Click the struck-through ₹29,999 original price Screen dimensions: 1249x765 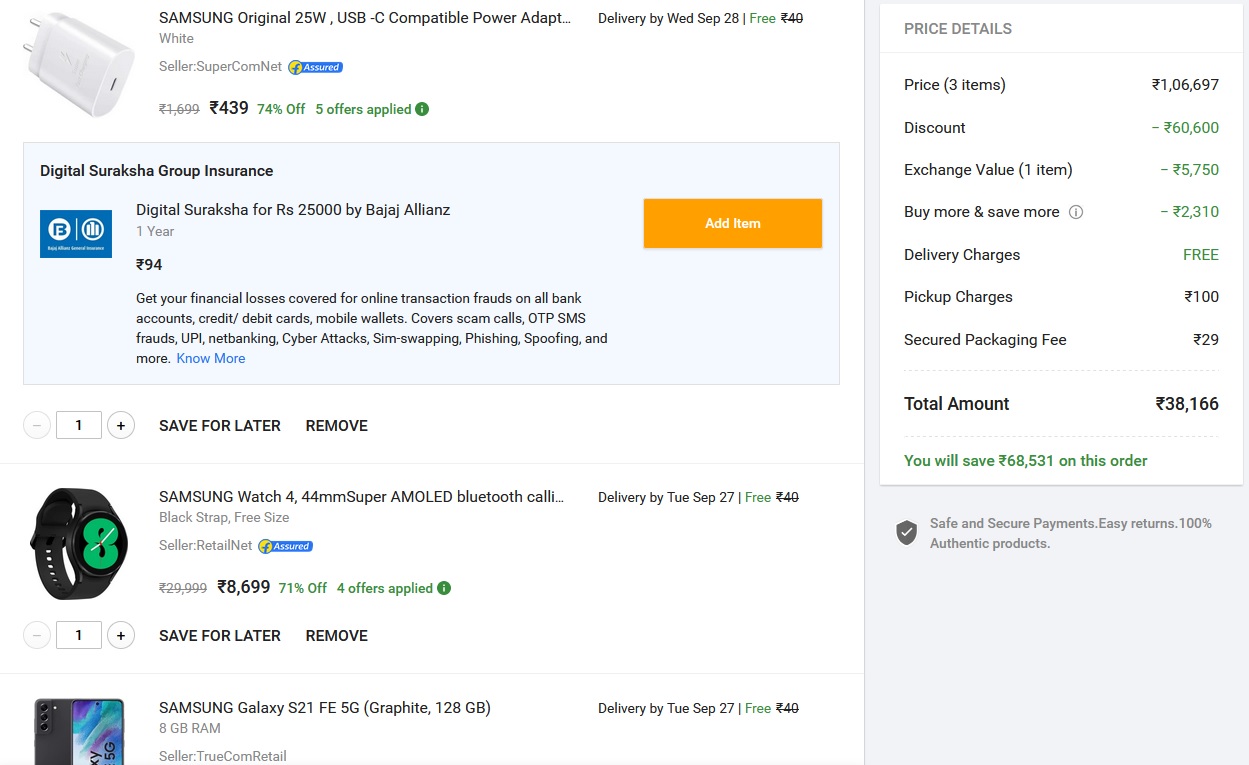[x=183, y=588]
